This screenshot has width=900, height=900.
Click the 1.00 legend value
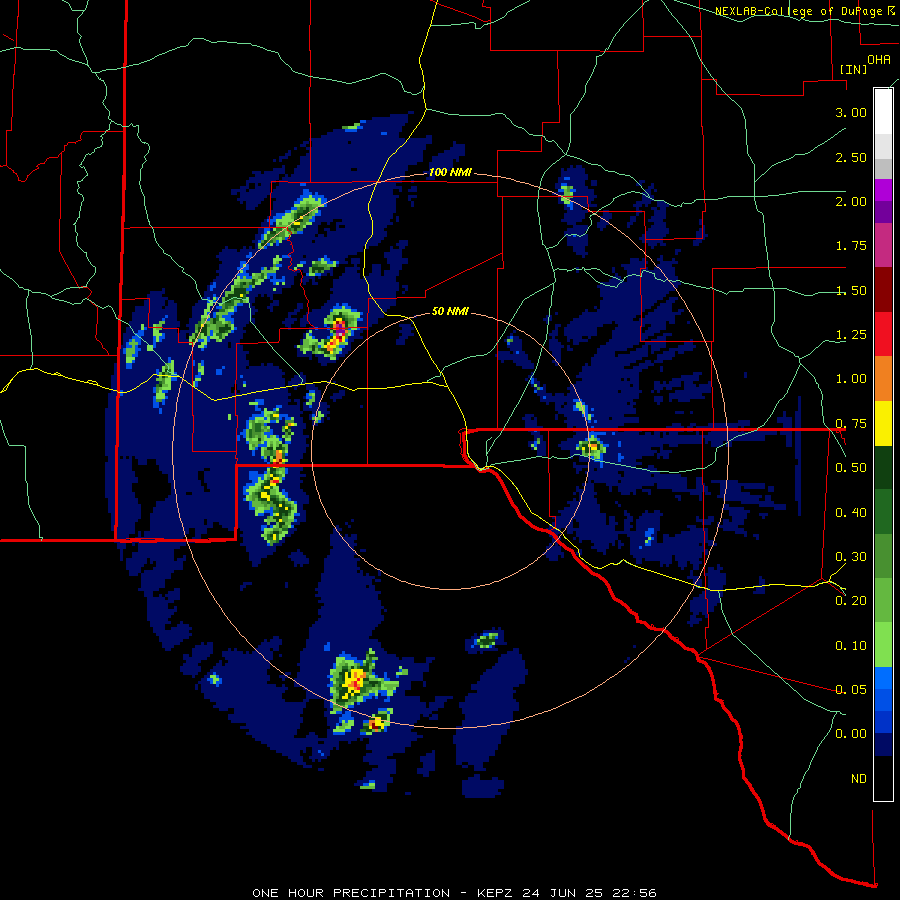pos(851,379)
